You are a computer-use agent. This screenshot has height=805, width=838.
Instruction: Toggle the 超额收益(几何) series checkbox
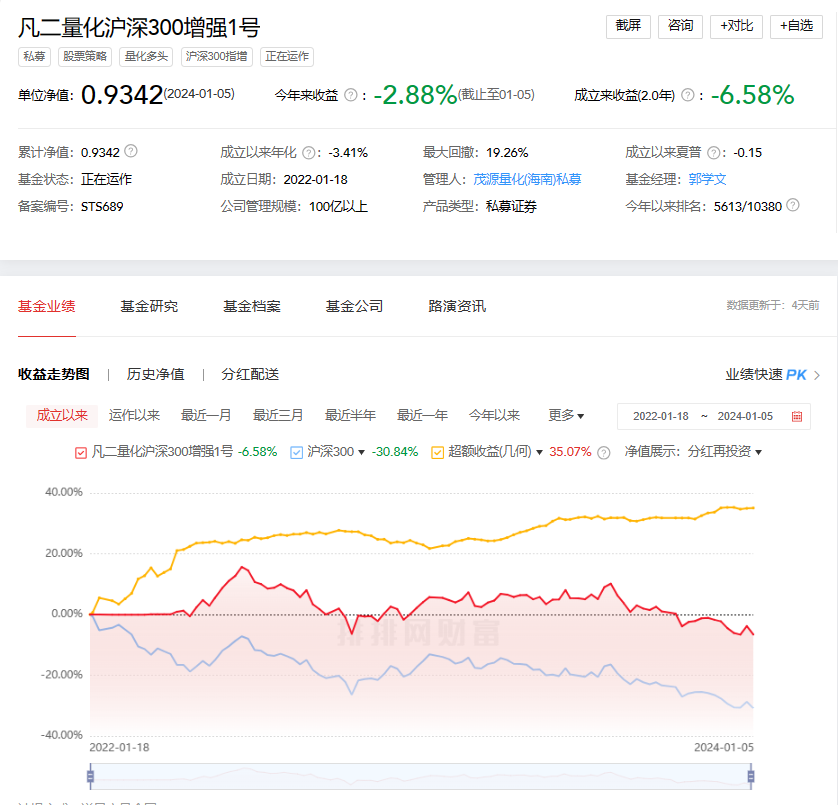(x=437, y=453)
